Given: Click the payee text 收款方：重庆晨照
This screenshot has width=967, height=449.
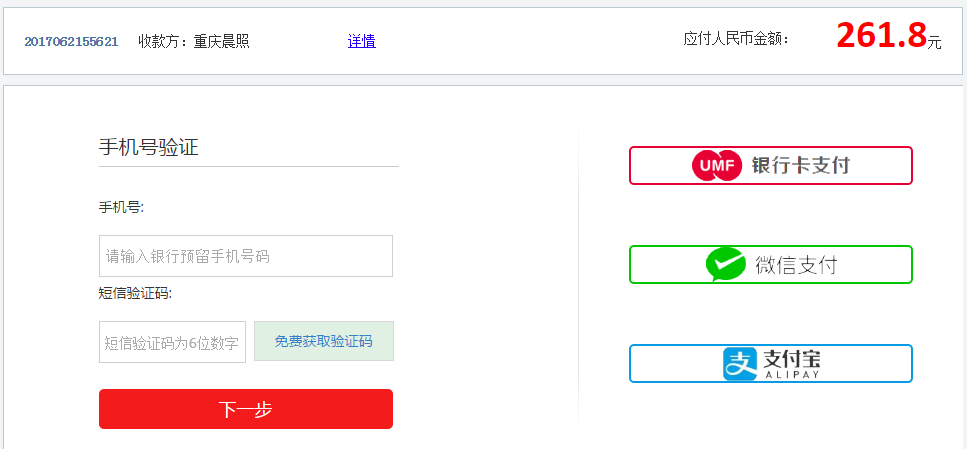Looking at the screenshot, I should click(194, 42).
